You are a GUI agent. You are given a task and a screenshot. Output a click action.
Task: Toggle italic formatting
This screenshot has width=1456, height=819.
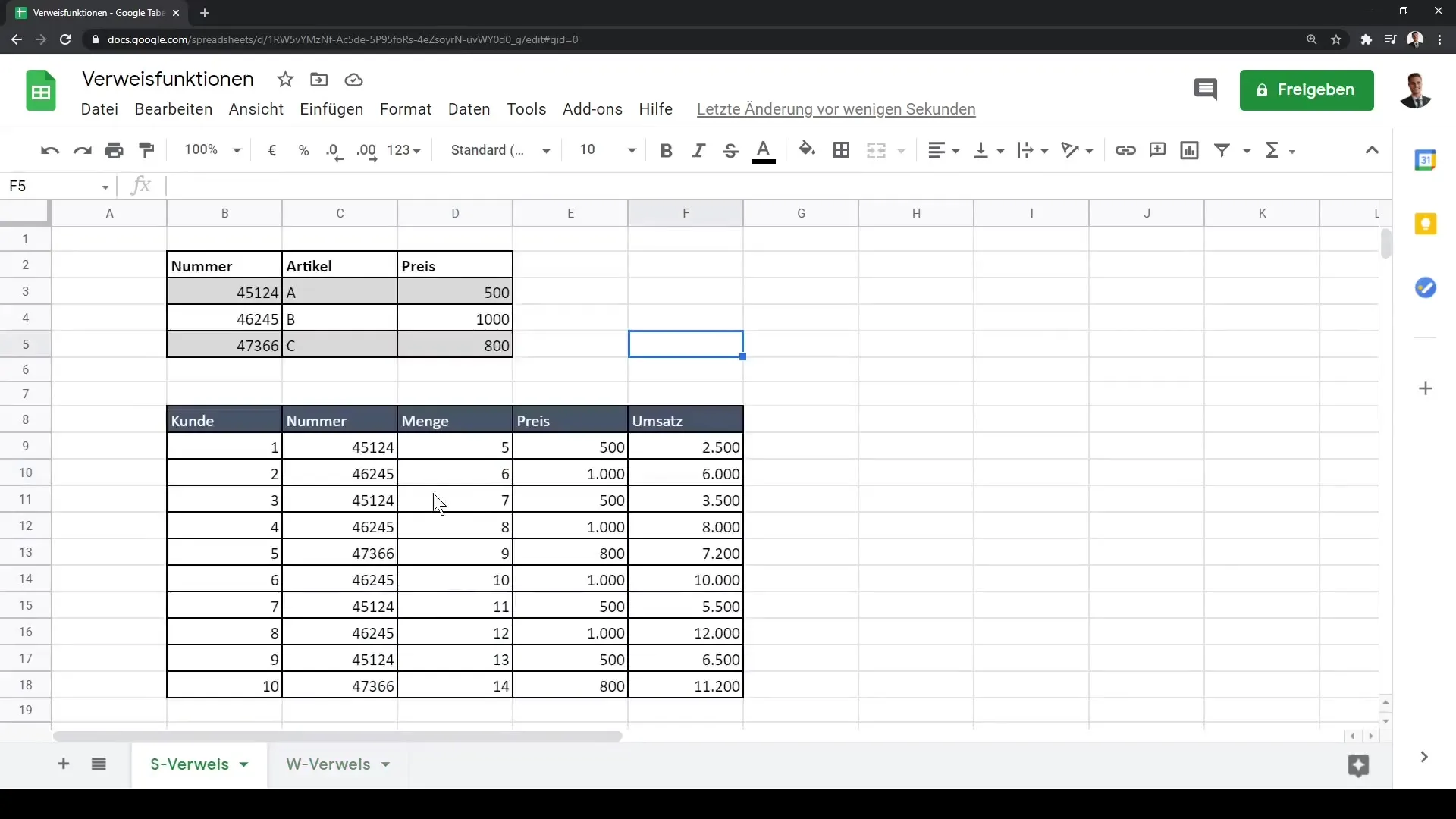click(x=698, y=150)
